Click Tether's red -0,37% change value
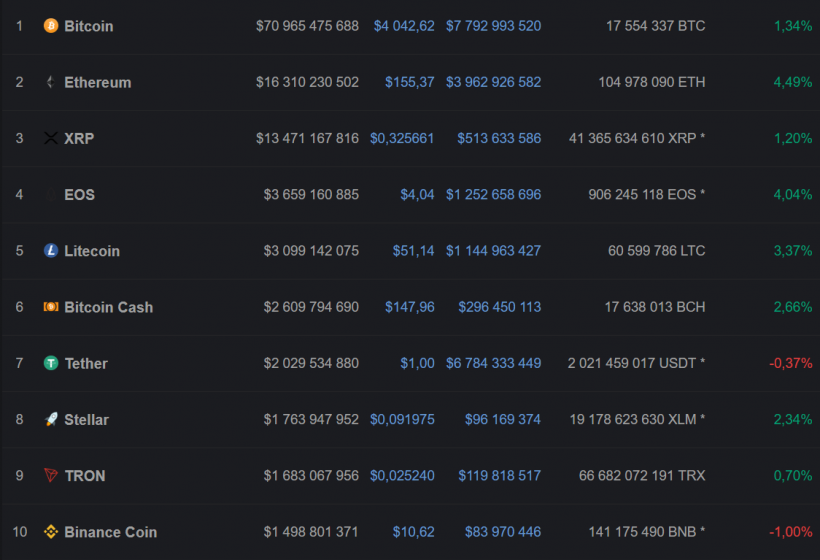Image resolution: width=820 pixels, height=560 pixels. click(x=790, y=363)
